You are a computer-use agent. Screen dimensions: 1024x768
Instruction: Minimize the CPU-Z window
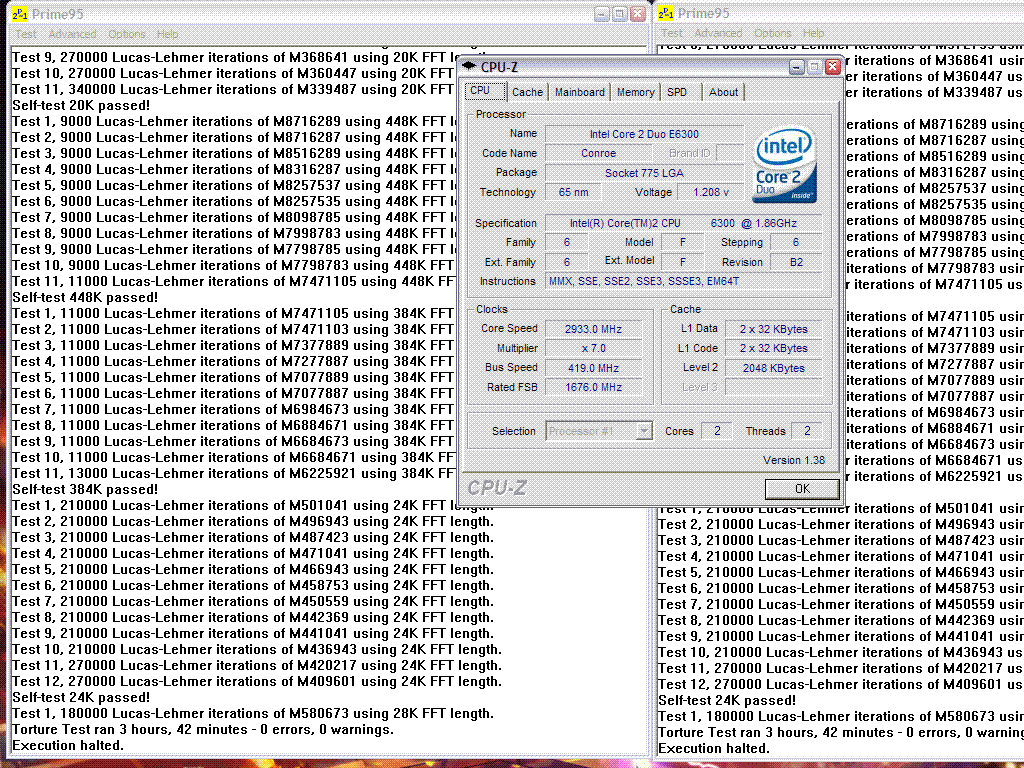click(x=796, y=67)
